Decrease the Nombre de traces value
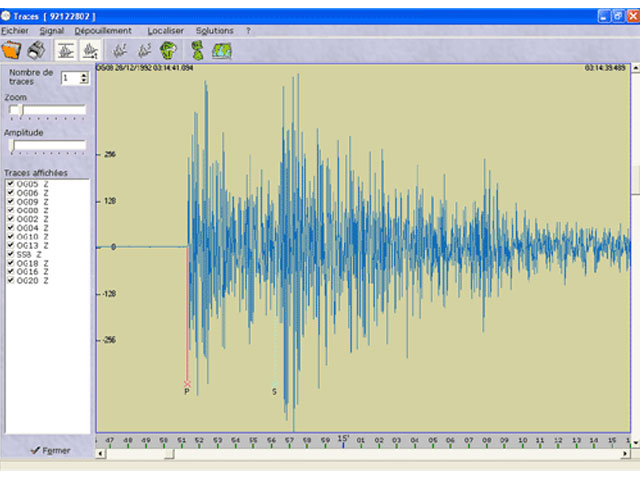 tap(84, 82)
